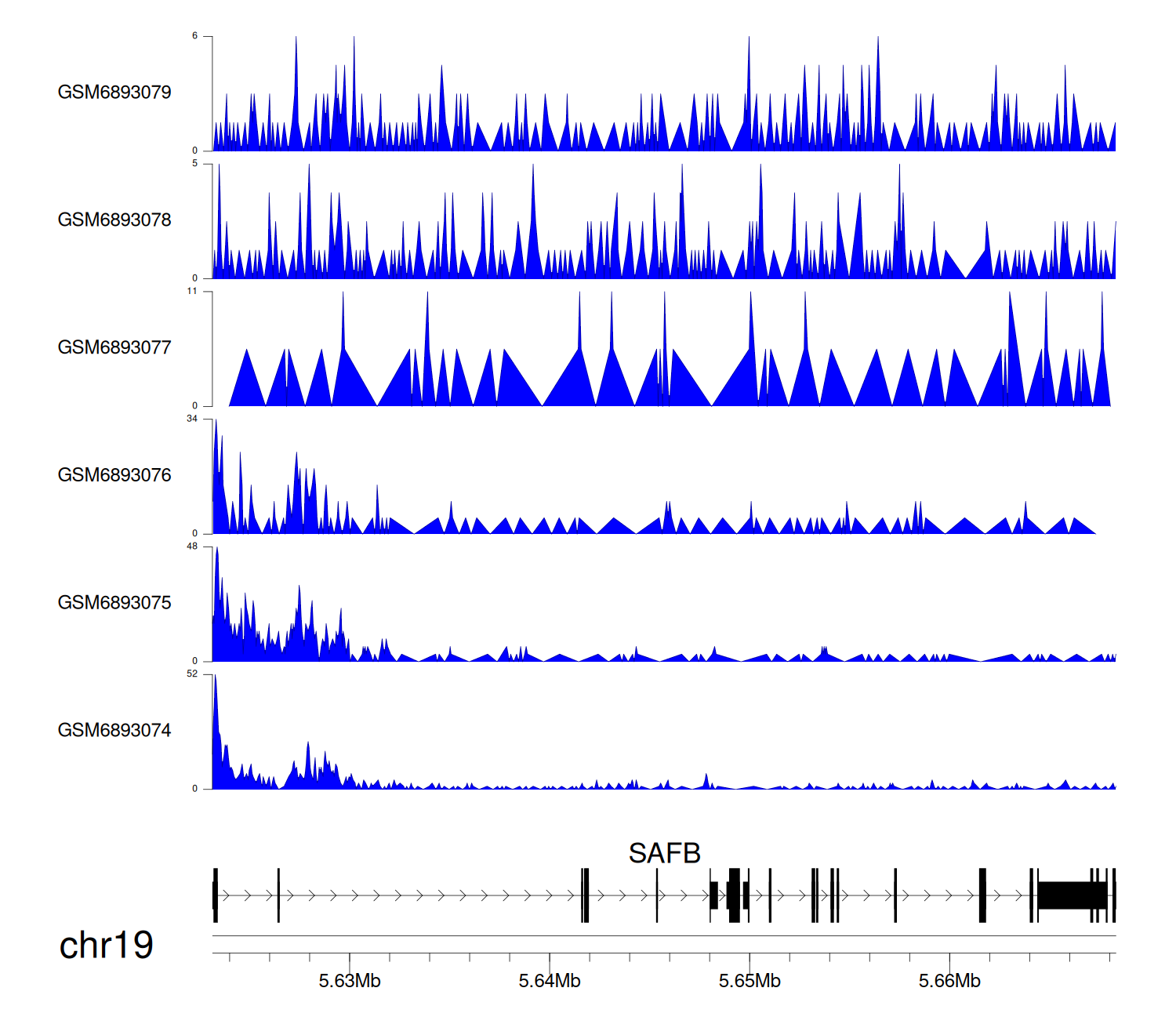Click the GSM6893075 track name
The height and width of the screenshot is (1035, 1176).
click(114, 603)
